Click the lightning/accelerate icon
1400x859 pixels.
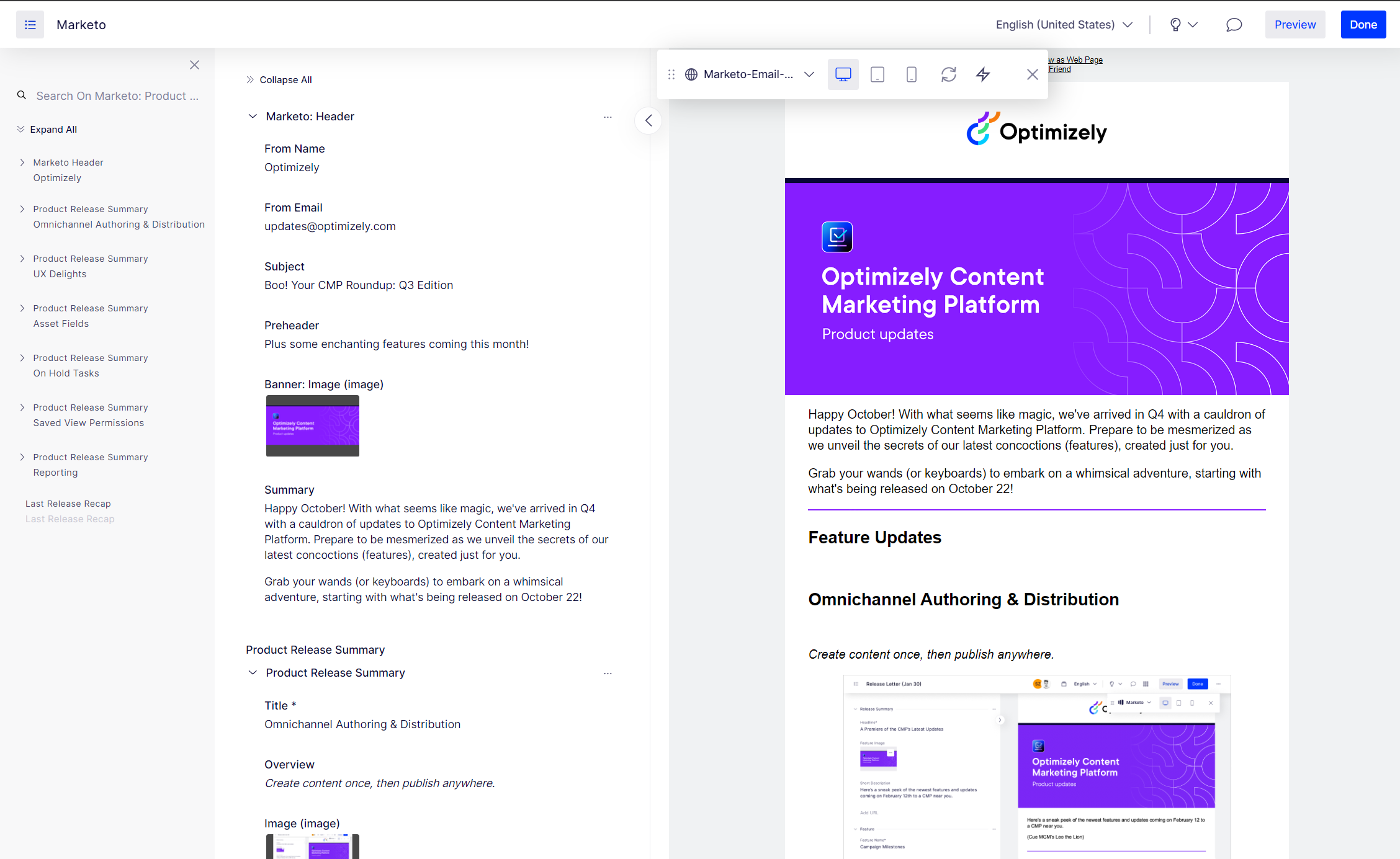tap(983, 74)
